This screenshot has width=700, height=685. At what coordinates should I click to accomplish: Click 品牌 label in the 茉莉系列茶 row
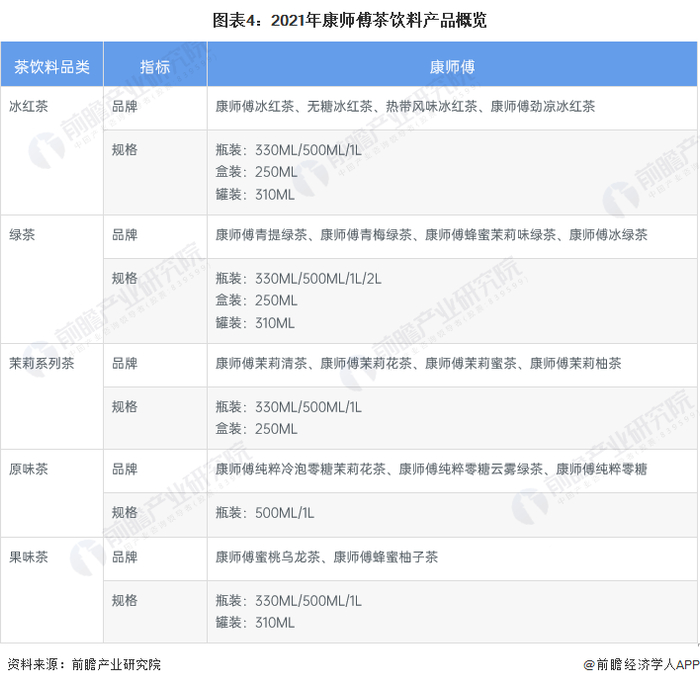coord(125,363)
